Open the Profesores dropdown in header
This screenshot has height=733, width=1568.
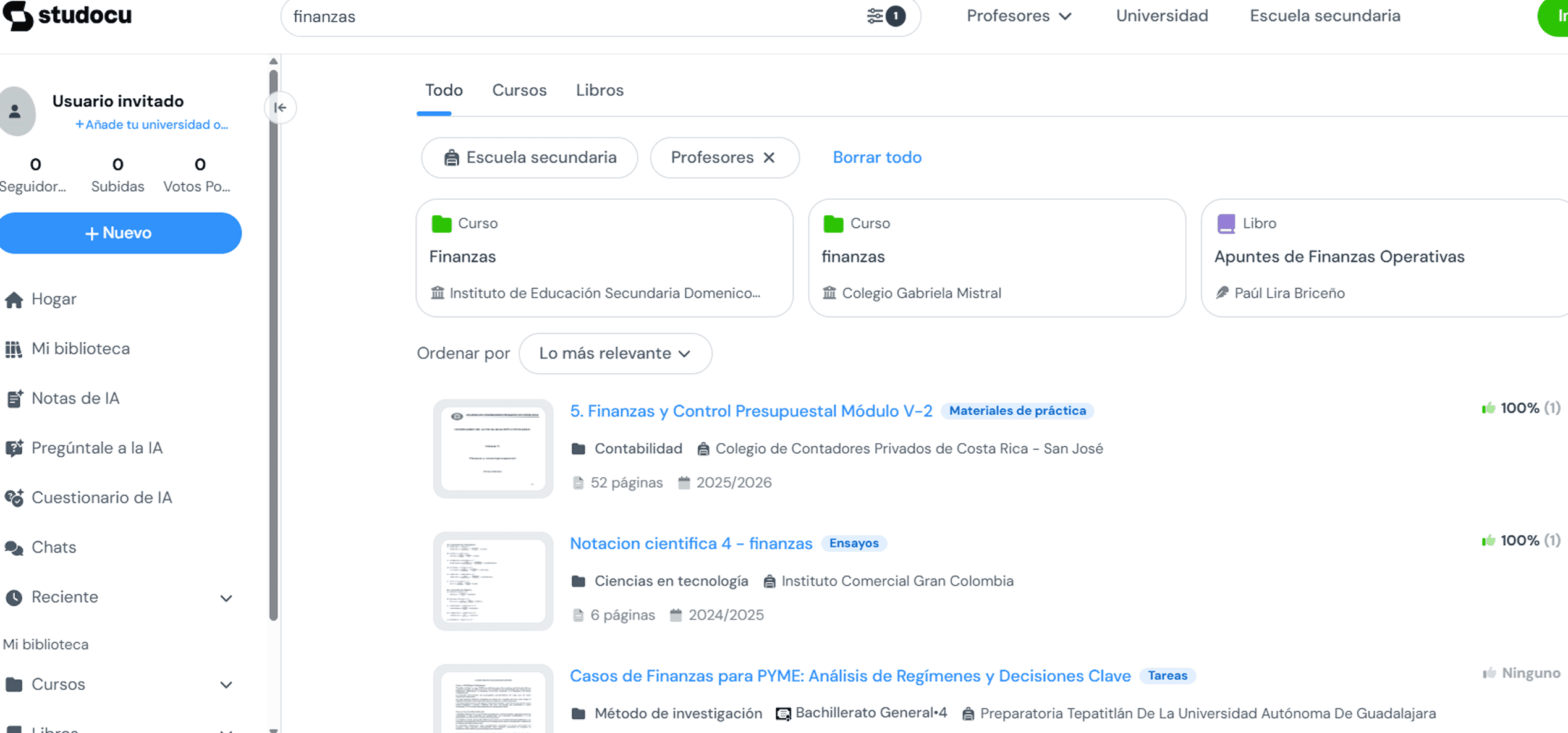[x=1019, y=16]
